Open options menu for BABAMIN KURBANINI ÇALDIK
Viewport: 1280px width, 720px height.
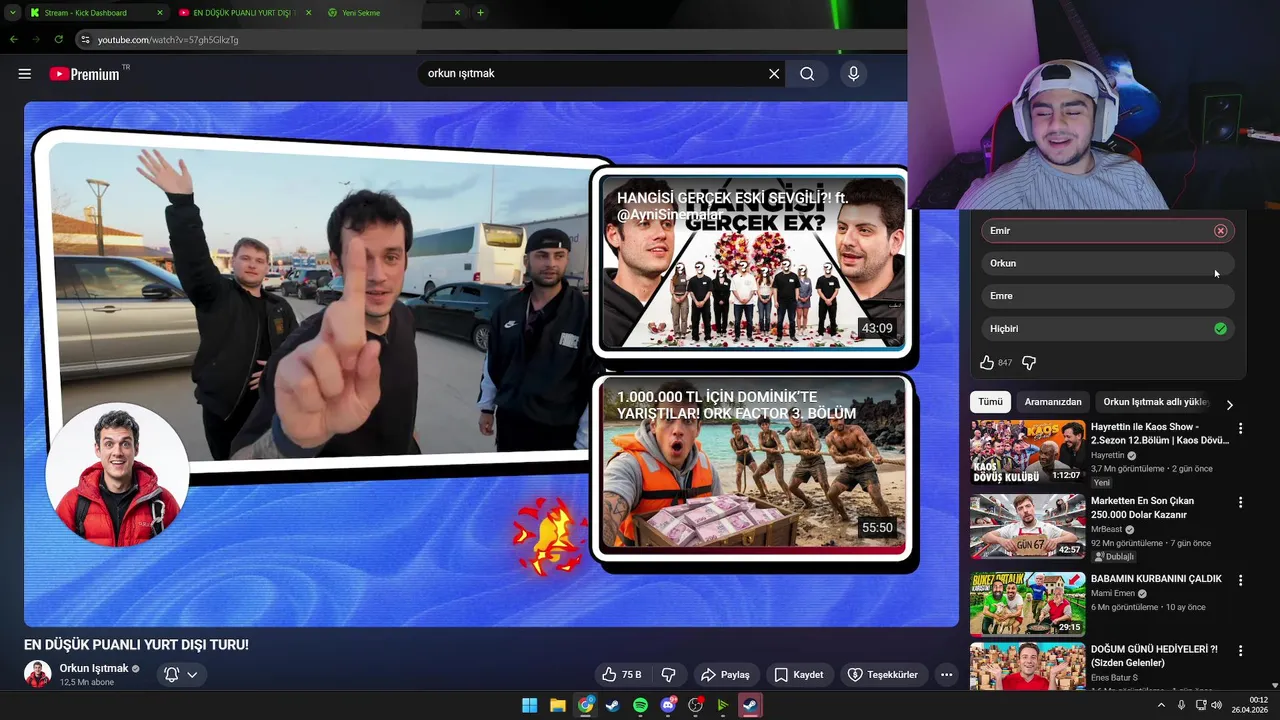1241,580
